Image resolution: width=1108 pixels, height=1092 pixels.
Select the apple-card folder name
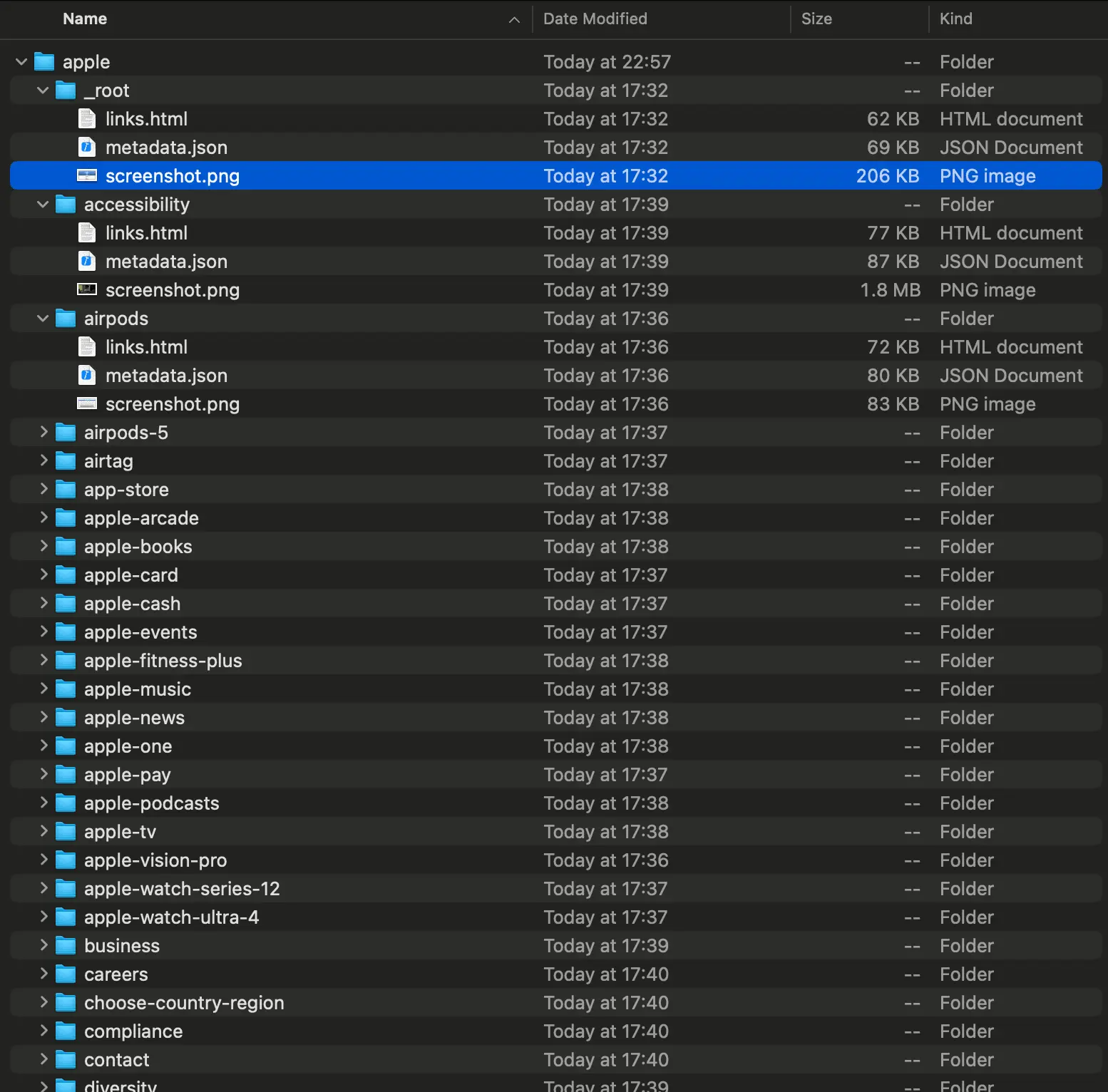click(131, 575)
